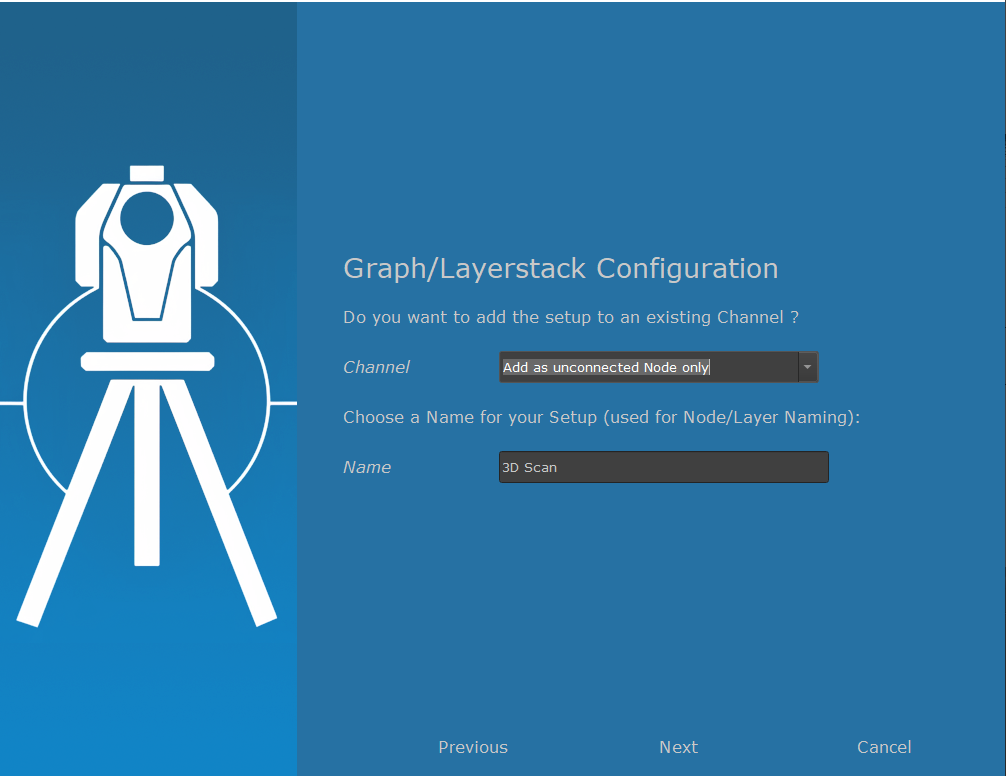Click the scanner's circular lens graphic
1006x776 pixels.
click(x=147, y=216)
